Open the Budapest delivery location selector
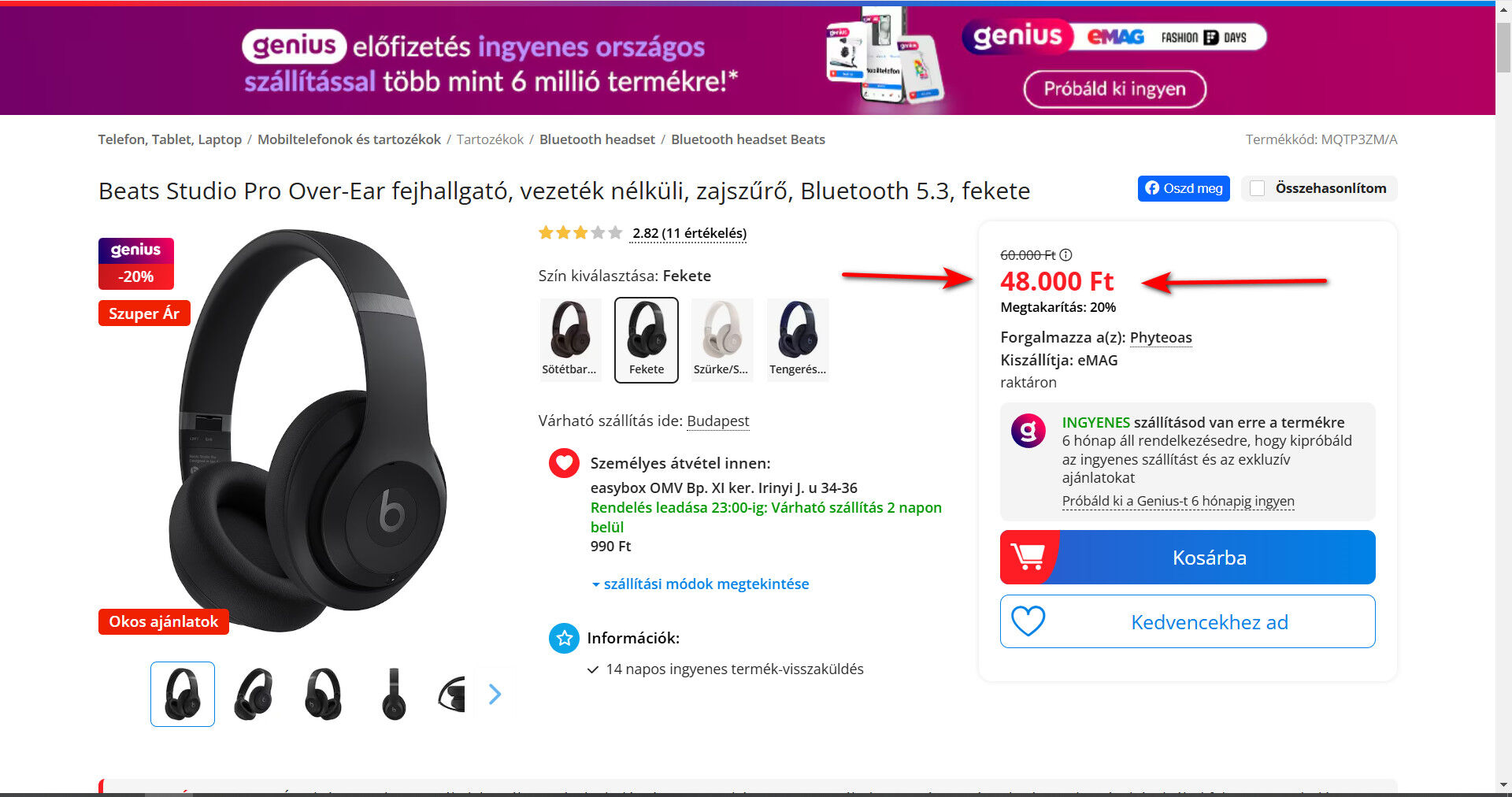The width and height of the screenshot is (1512, 797). (x=717, y=421)
